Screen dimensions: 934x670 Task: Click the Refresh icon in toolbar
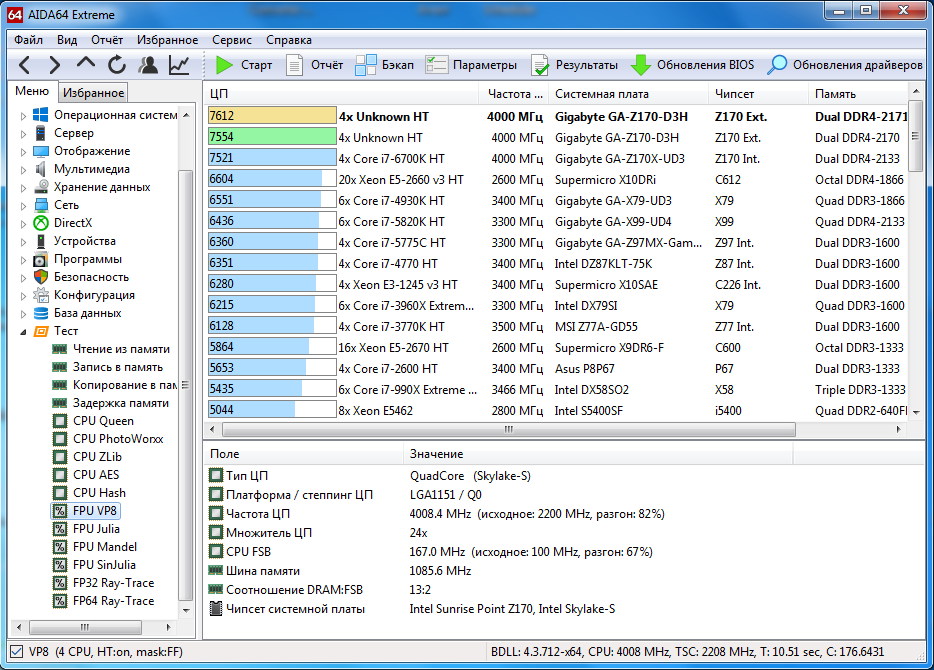coord(117,64)
